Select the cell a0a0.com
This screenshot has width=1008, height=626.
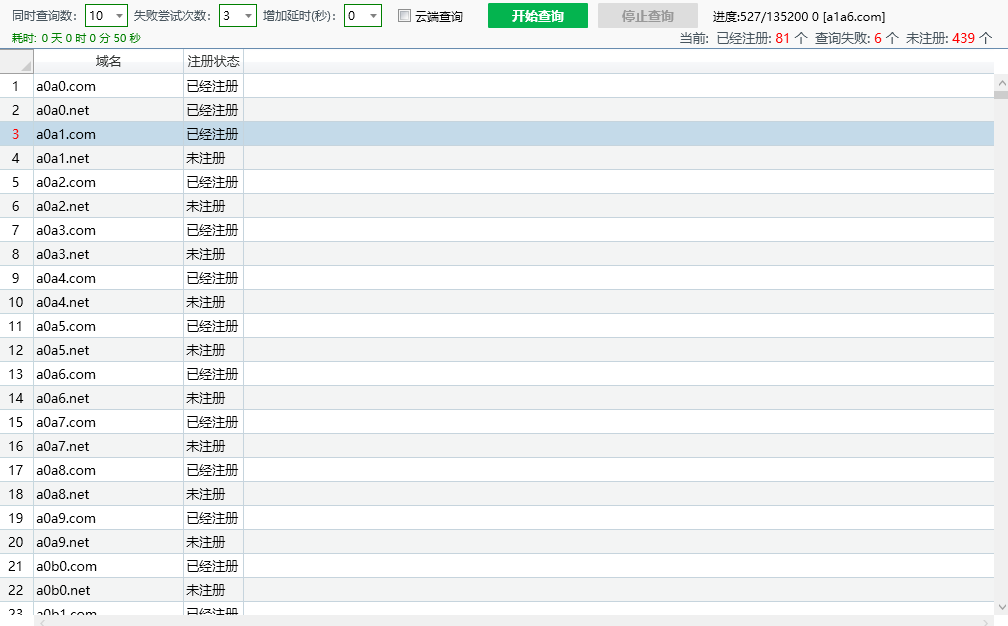point(108,86)
